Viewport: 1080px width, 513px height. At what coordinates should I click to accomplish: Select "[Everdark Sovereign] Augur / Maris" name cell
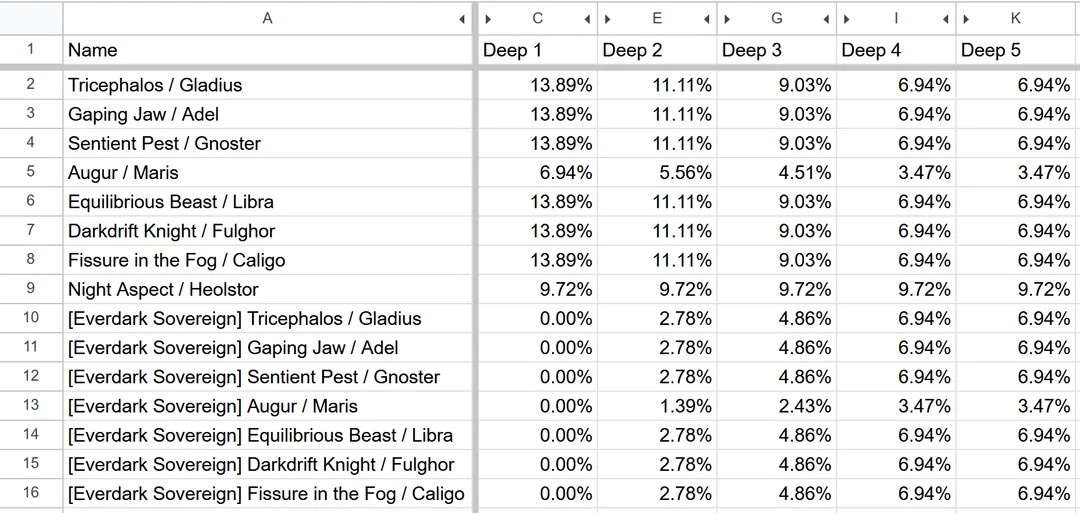pyautogui.click(x=267, y=406)
